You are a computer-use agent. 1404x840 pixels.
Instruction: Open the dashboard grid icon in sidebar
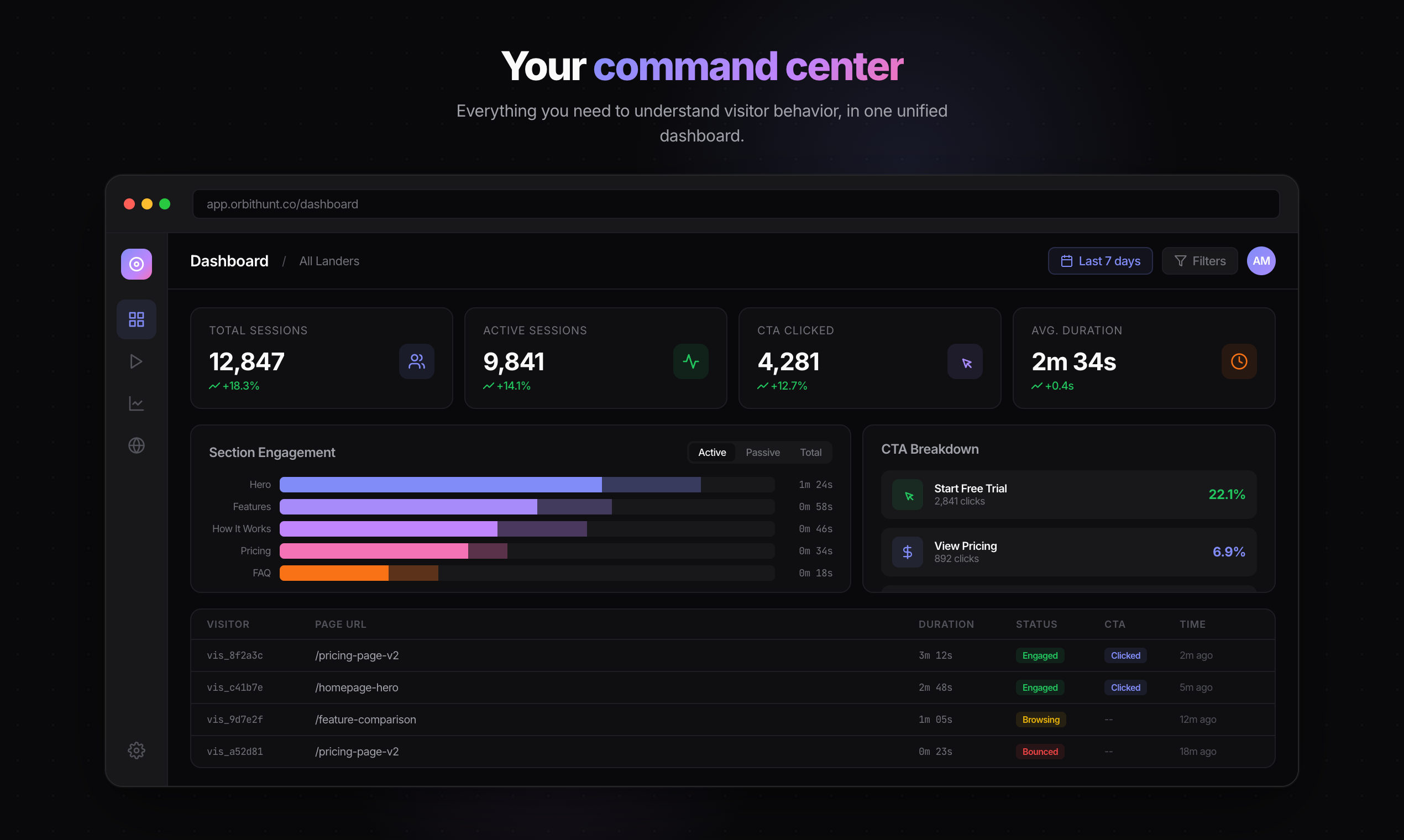(x=137, y=319)
